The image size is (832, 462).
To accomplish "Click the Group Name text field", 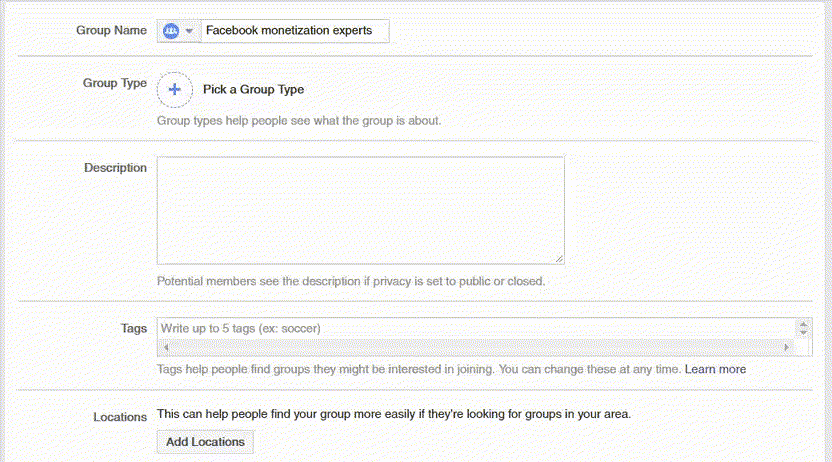I will pos(294,31).
